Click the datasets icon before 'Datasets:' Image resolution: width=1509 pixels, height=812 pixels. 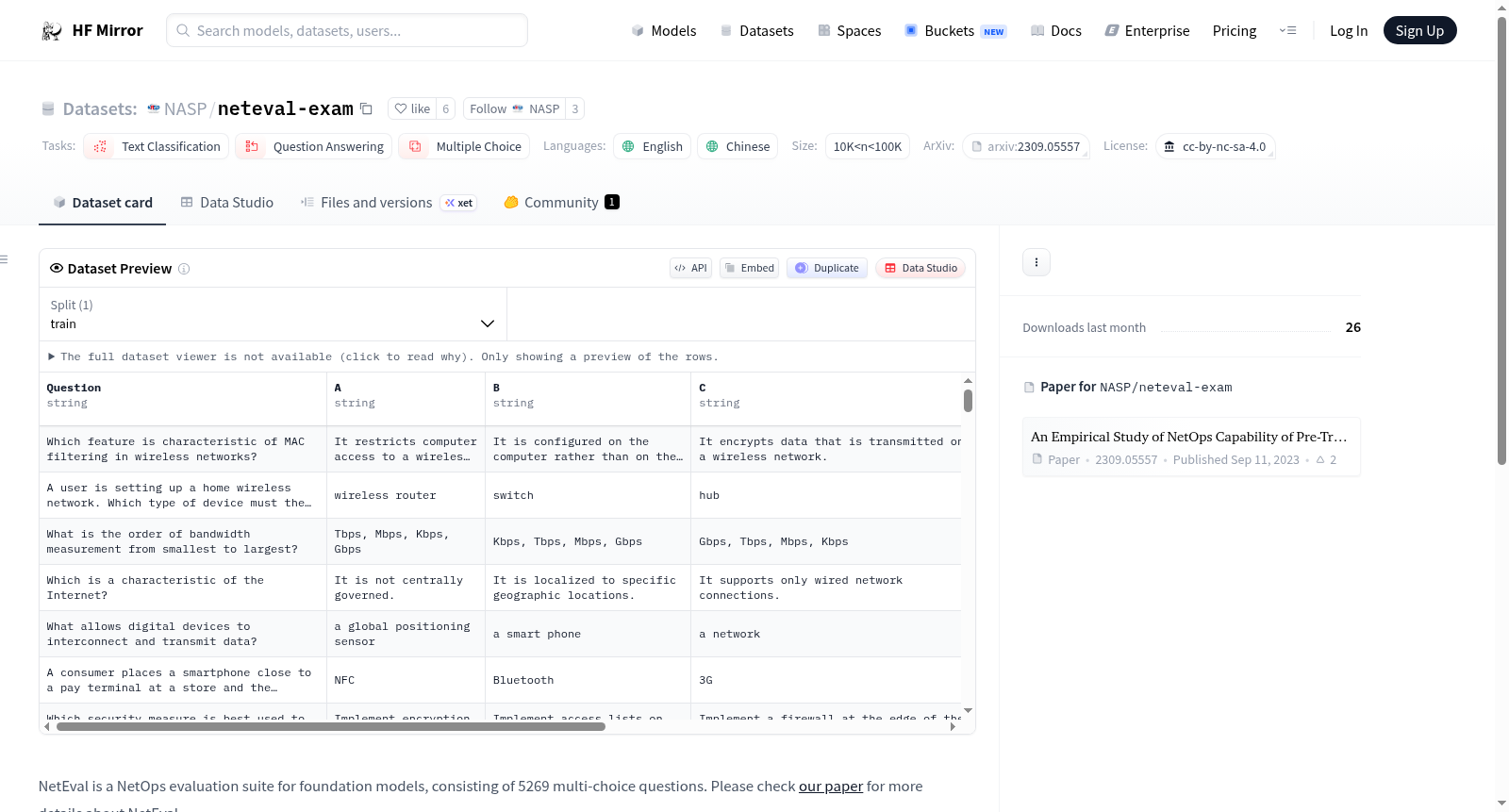tap(48, 109)
